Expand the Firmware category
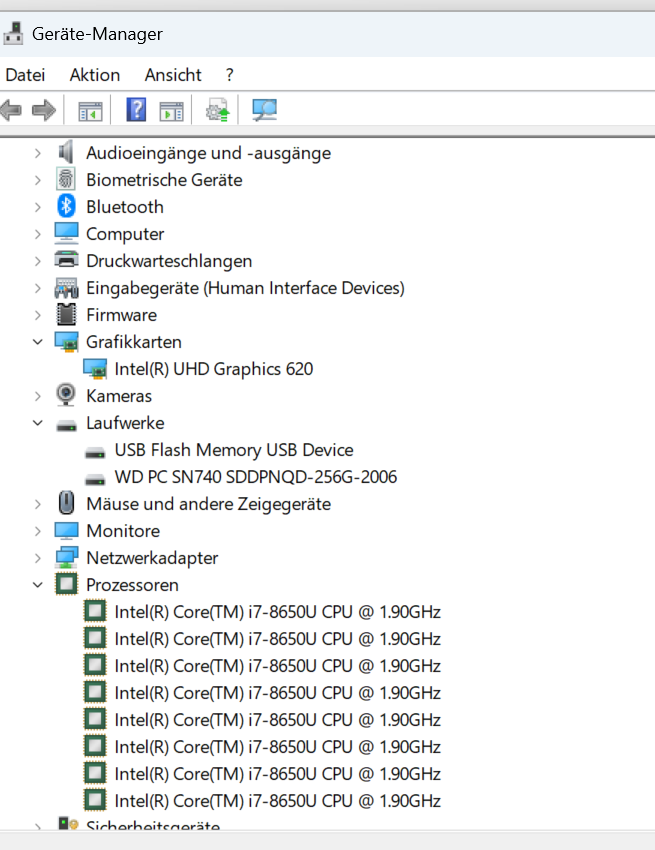 (37, 315)
